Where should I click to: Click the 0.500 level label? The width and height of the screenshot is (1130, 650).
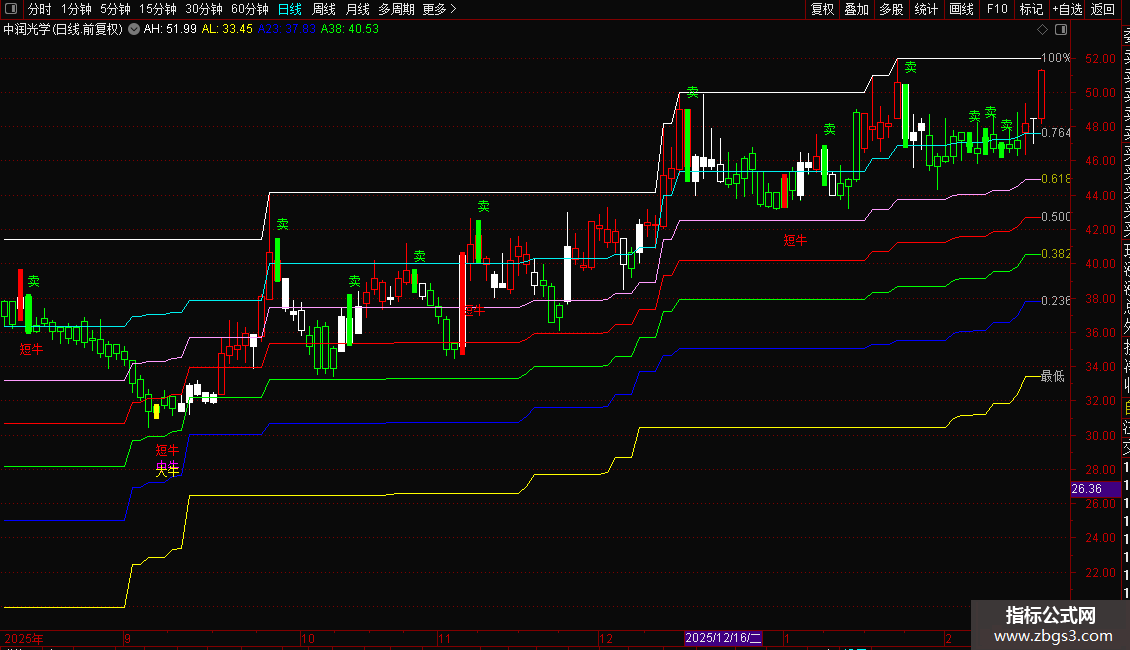pyautogui.click(x=1056, y=217)
